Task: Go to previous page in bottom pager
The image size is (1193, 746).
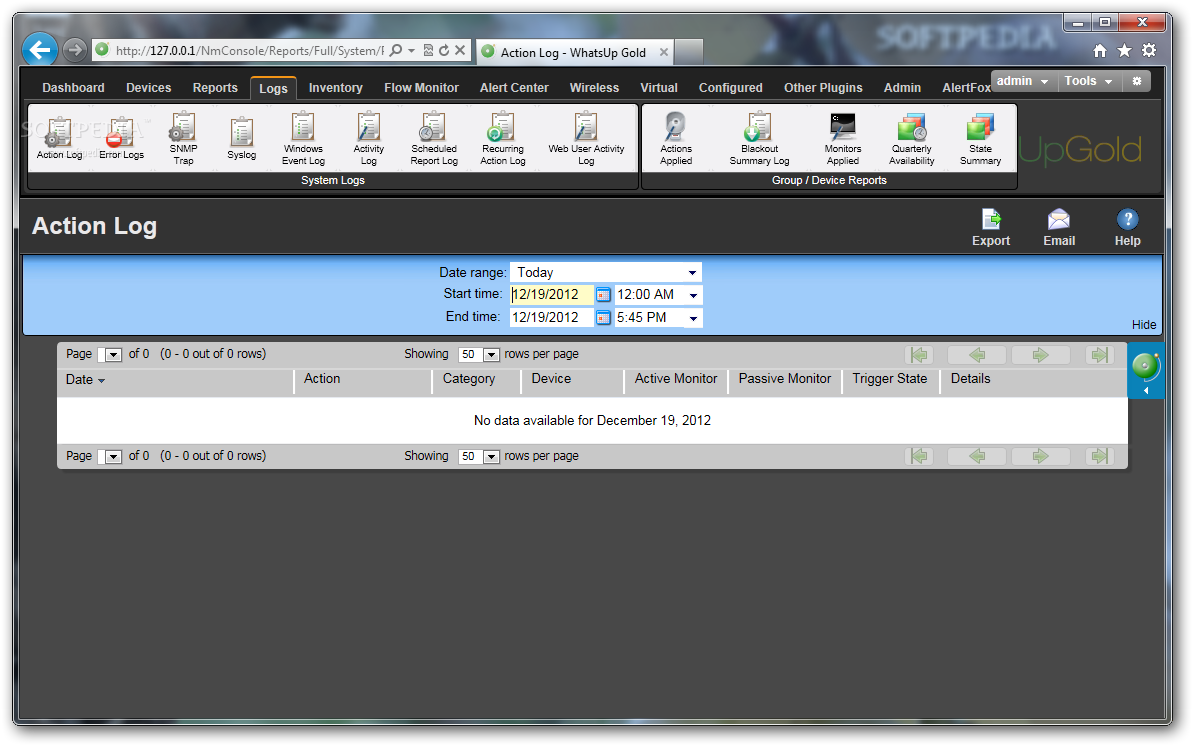Action: [x=977, y=456]
